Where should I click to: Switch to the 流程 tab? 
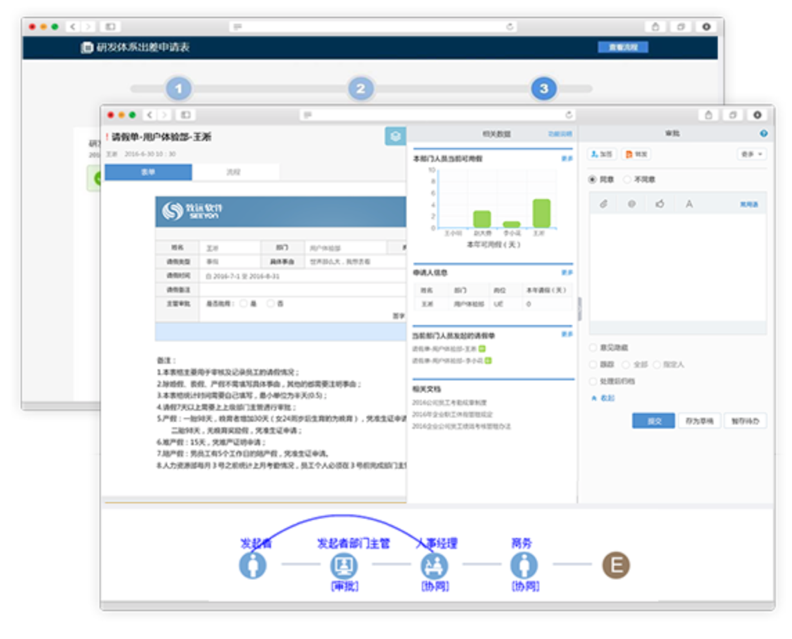(233, 173)
